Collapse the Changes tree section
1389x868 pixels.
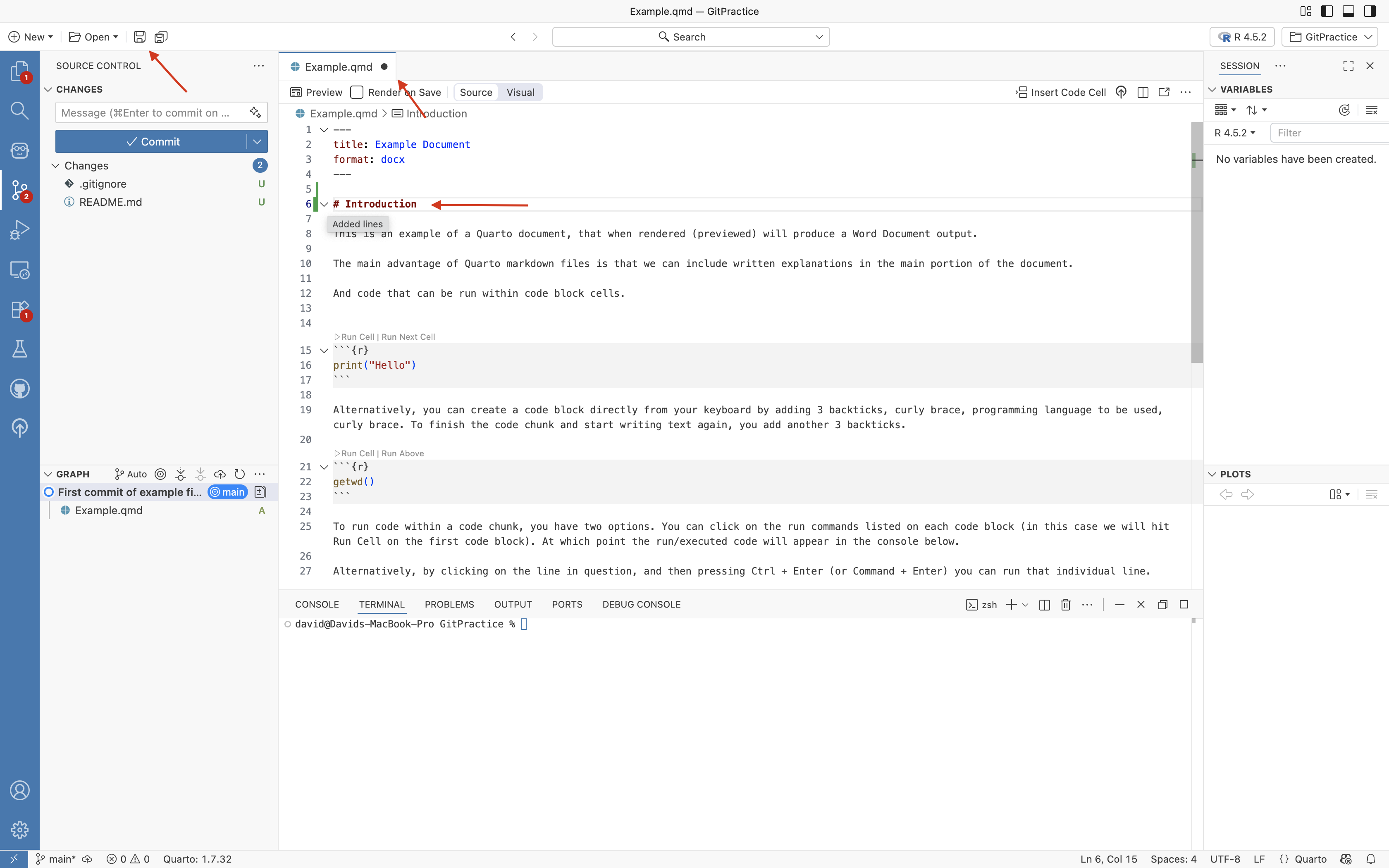pyautogui.click(x=56, y=165)
